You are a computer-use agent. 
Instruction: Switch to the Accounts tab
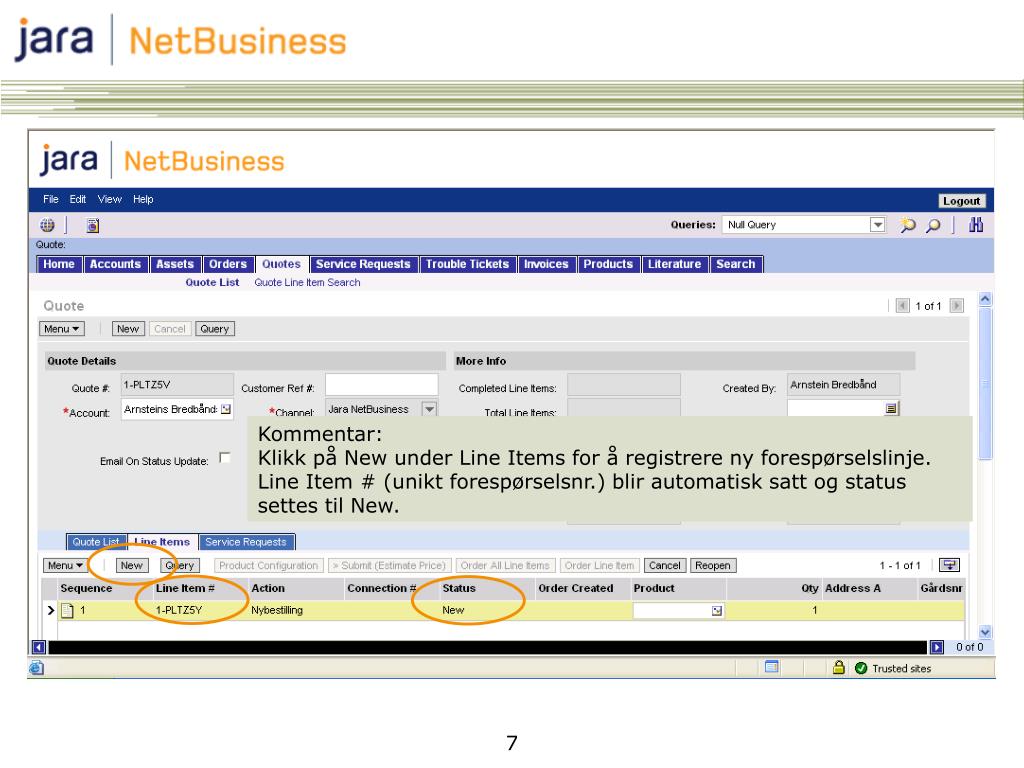pyautogui.click(x=116, y=264)
